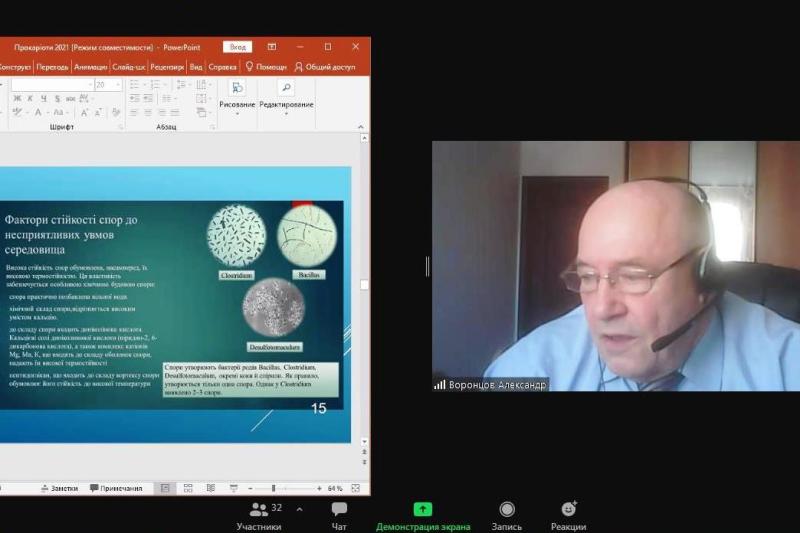
Task: Switch to Reading view
Action: pos(211,488)
